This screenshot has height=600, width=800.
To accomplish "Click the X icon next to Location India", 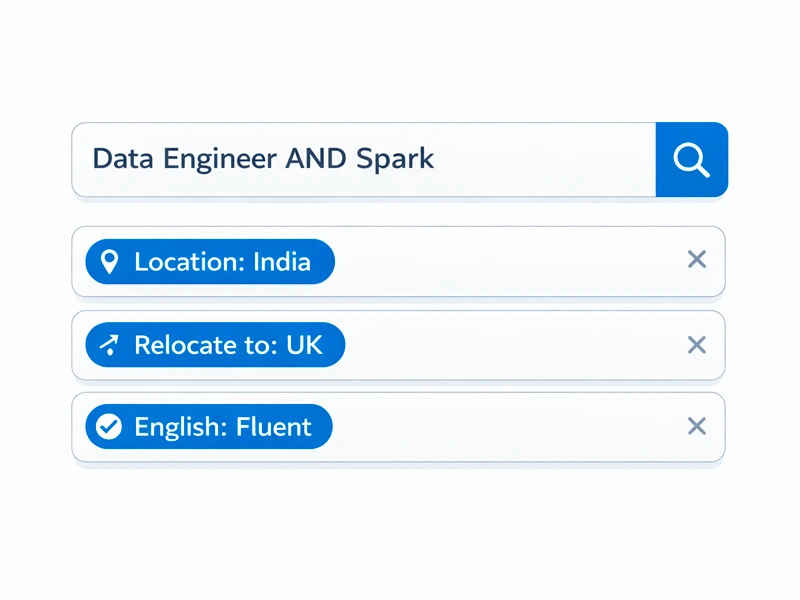I will [697, 260].
